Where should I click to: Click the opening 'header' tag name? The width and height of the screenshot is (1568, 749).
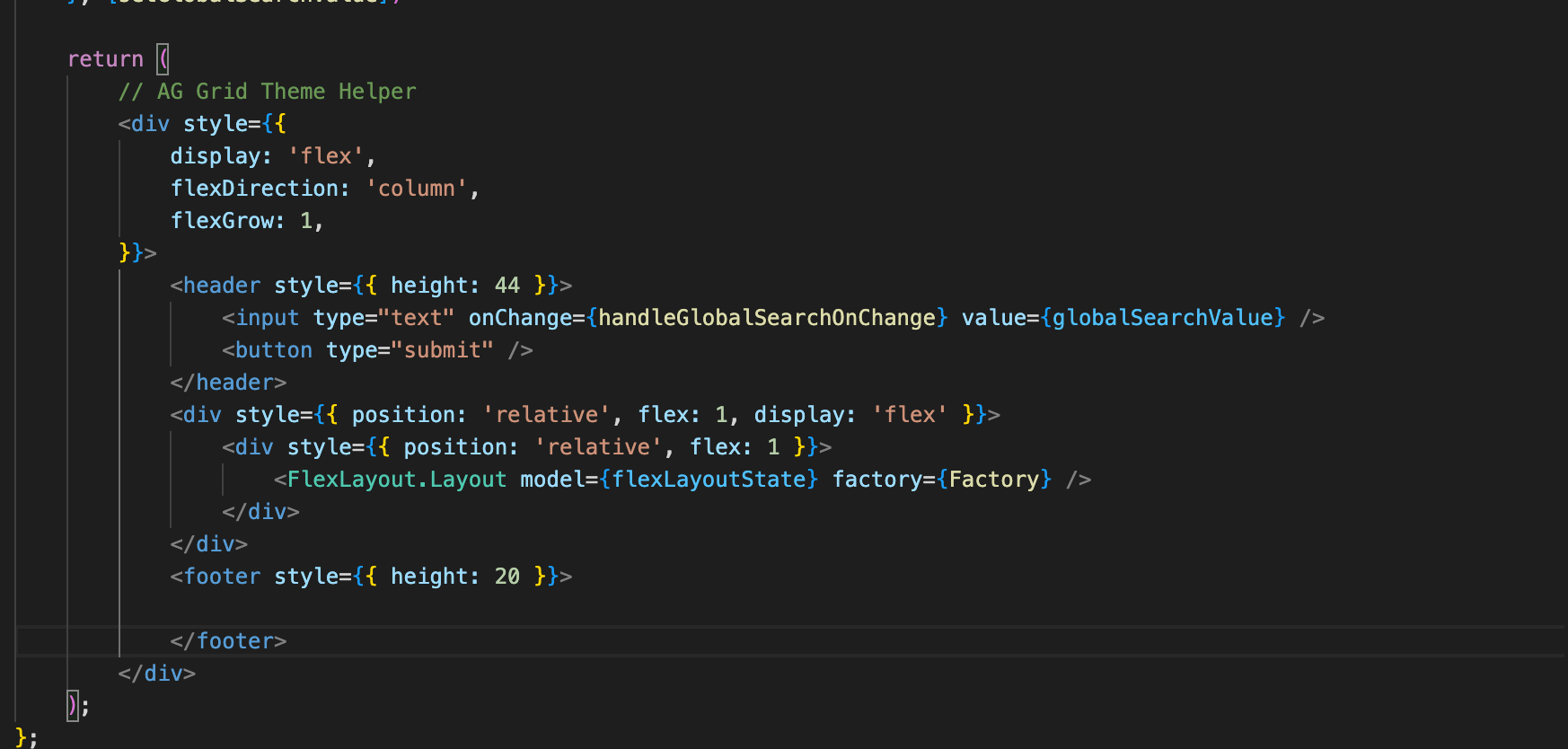pos(222,286)
